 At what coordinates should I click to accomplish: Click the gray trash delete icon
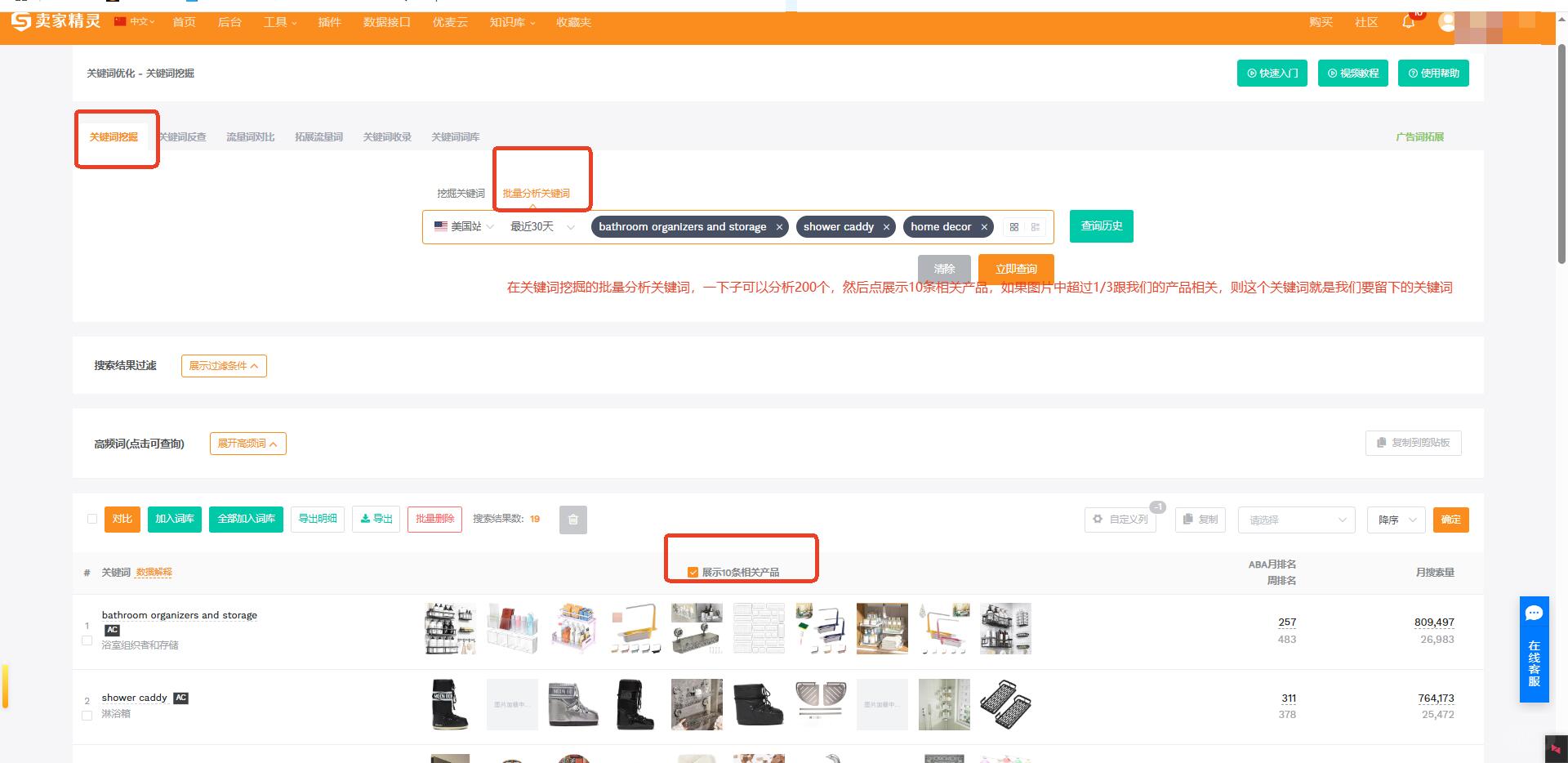[x=573, y=520]
